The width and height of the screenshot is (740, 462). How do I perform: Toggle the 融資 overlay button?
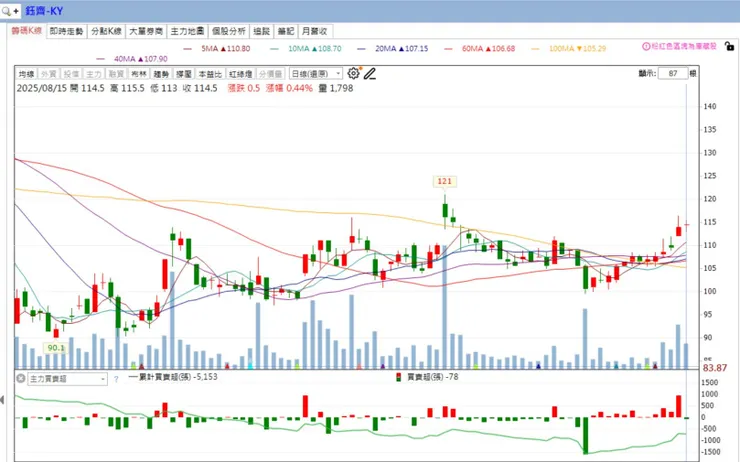116,74
